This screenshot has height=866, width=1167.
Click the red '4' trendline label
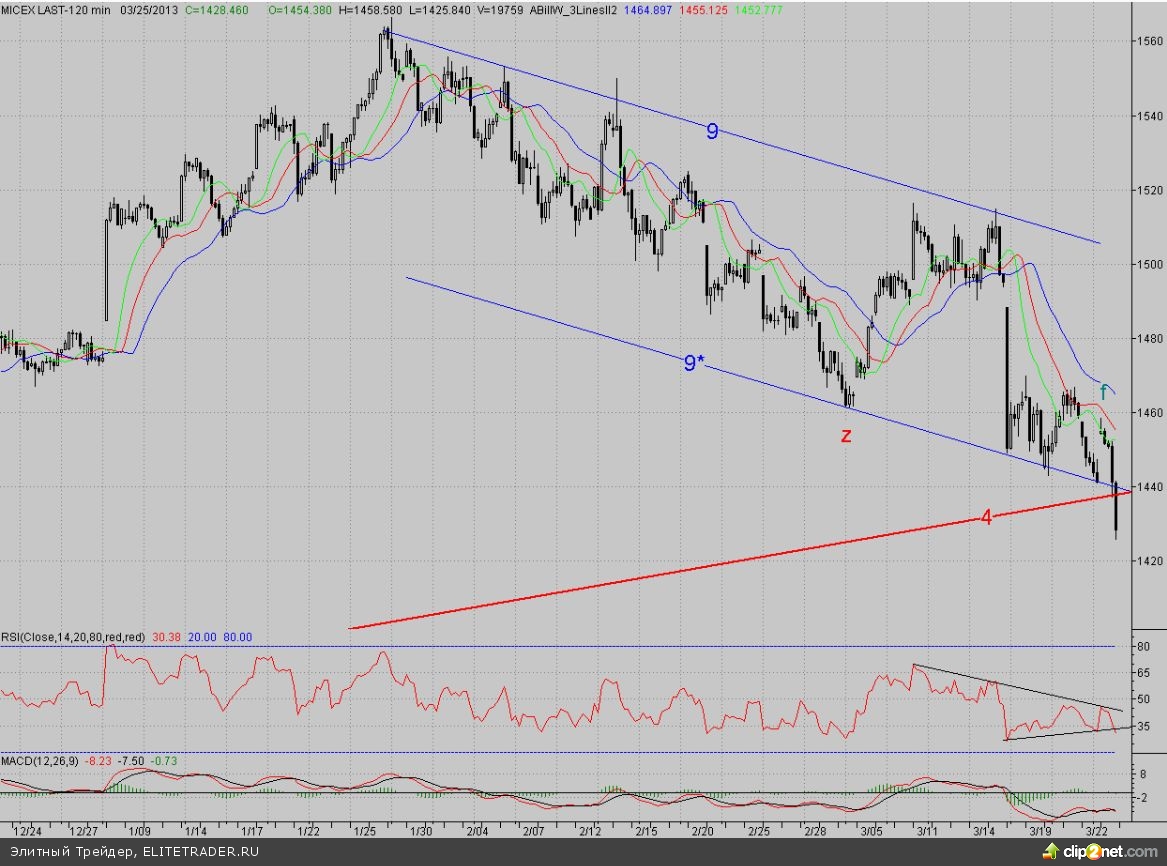[x=986, y=518]
